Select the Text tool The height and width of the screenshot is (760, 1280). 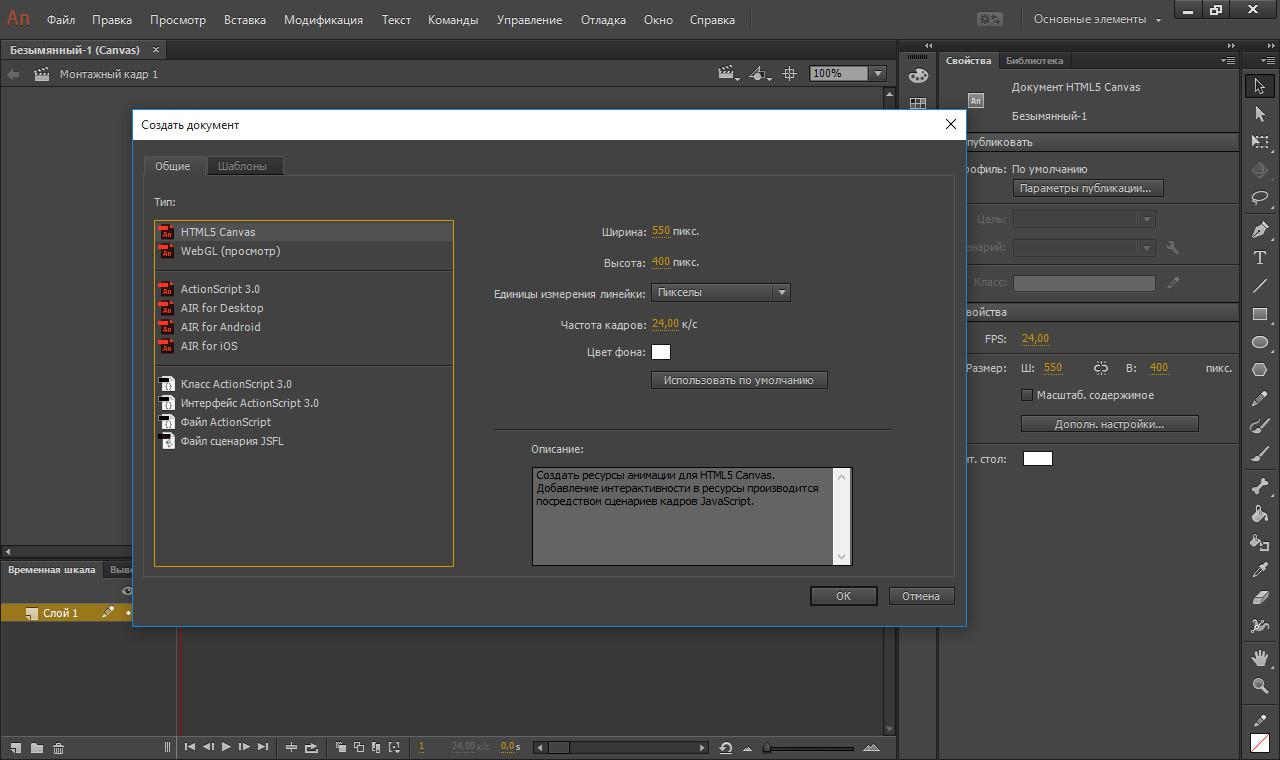(x=1260, y=258)
